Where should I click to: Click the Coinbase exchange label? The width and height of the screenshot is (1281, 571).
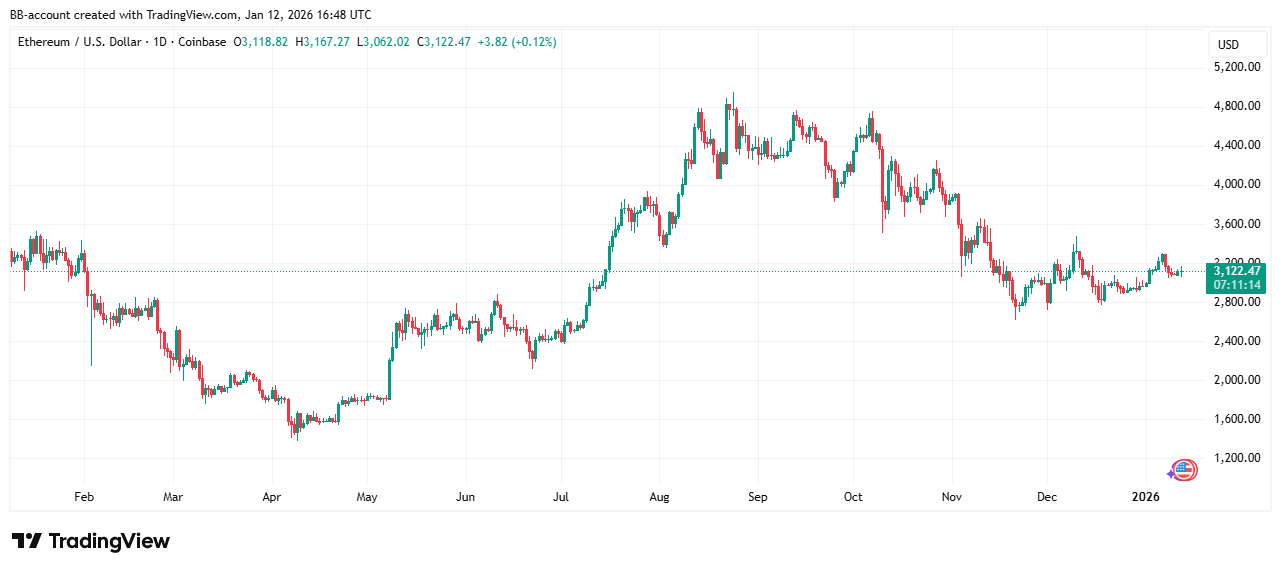pos(203,42)
